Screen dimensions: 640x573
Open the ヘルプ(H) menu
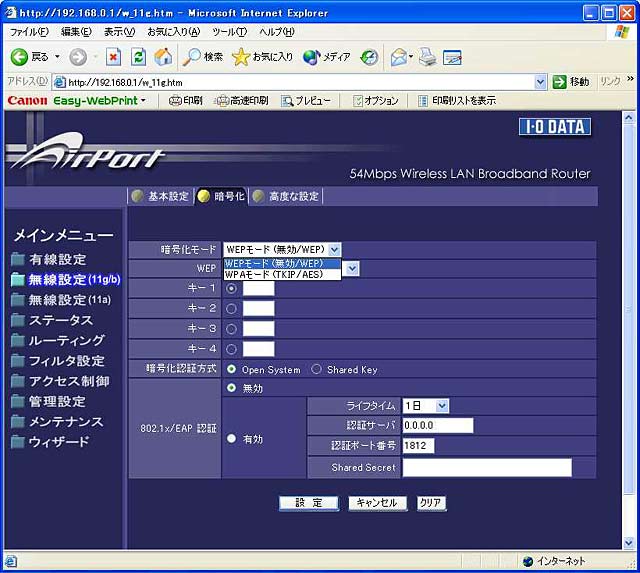pos(277,32)
